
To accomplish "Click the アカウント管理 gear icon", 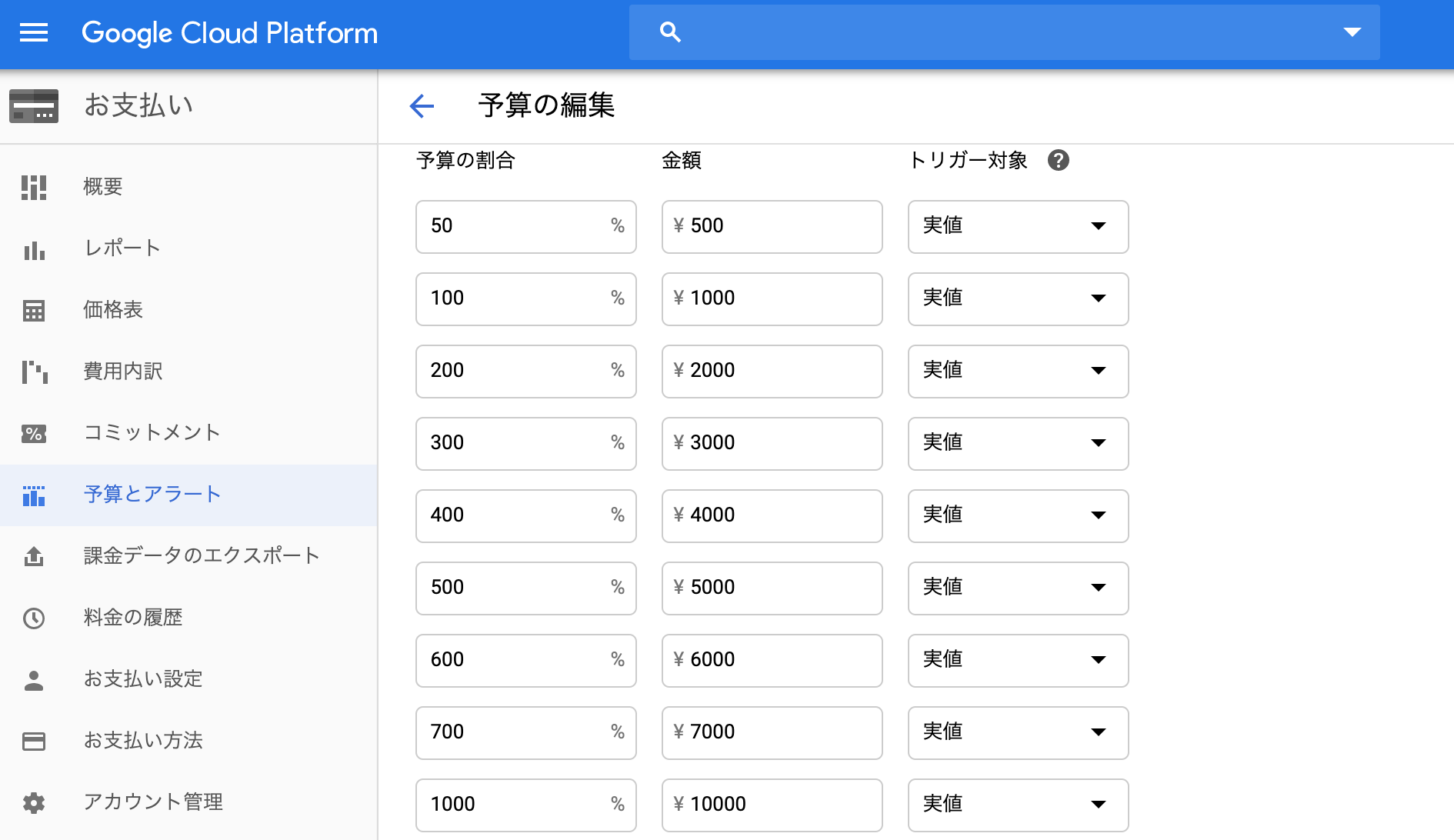I will click(34, 803).
